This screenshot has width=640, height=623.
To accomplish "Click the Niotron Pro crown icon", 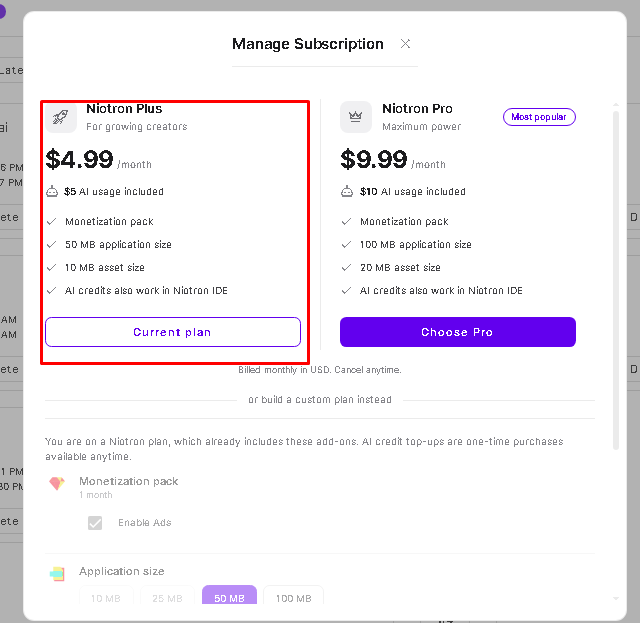I will coord(356,117).
